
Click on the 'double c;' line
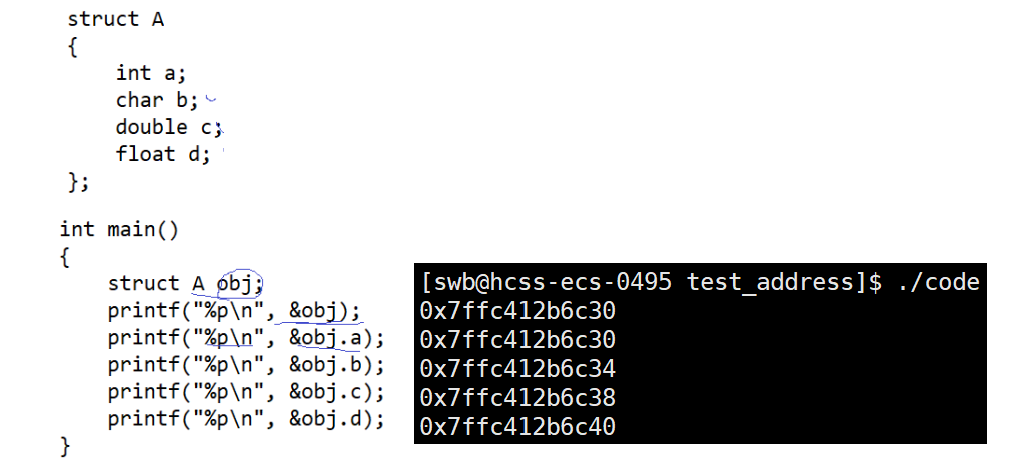[169, 127]
